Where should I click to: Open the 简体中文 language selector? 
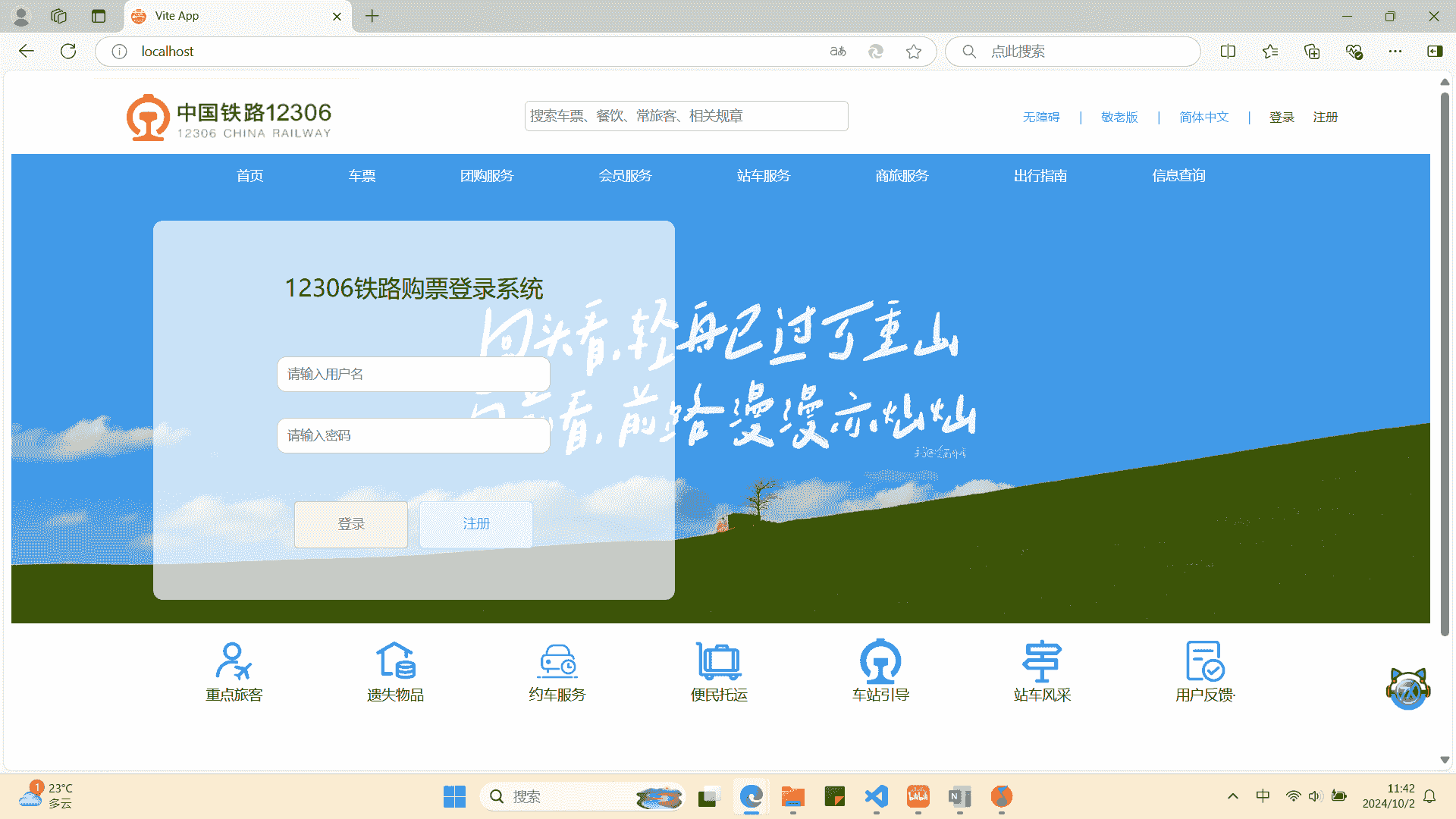pyautogui.click(x=1203, y=118)
